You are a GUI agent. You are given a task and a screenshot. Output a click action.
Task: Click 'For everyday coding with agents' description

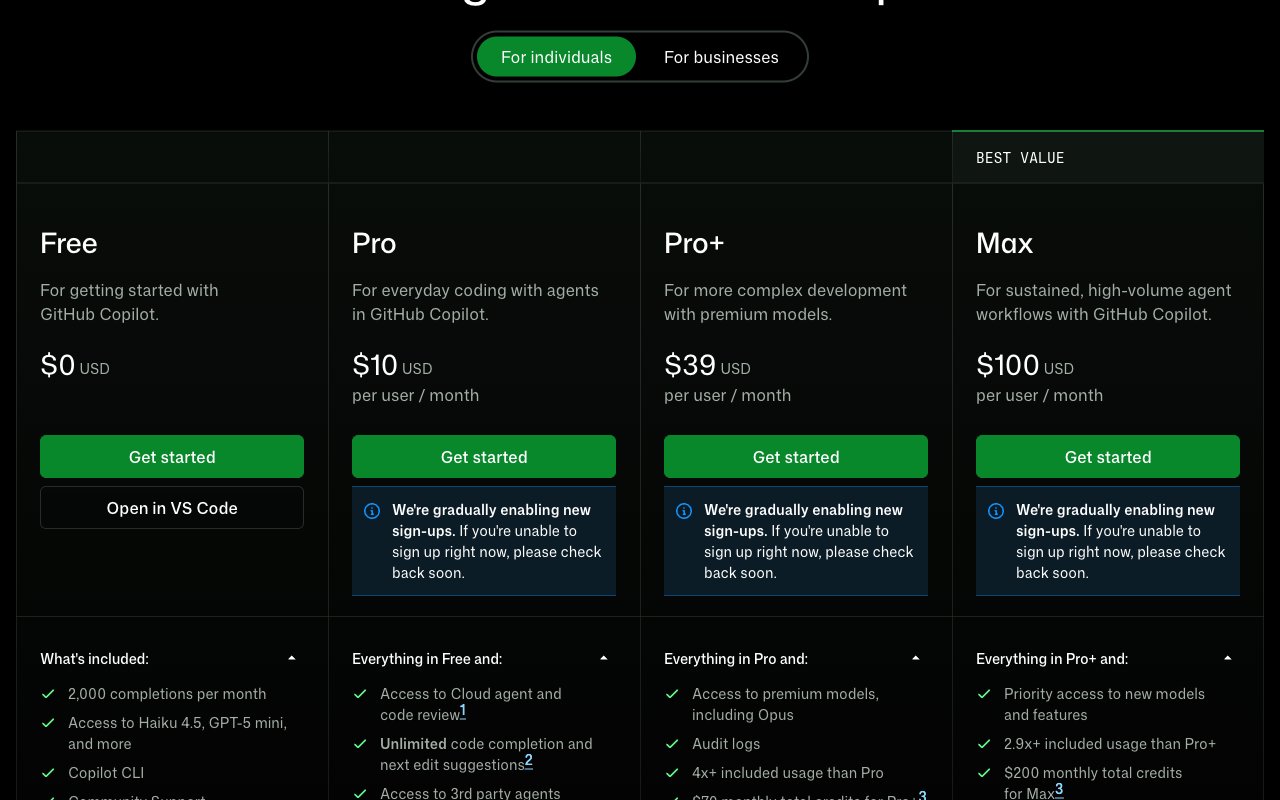[475, 302]
